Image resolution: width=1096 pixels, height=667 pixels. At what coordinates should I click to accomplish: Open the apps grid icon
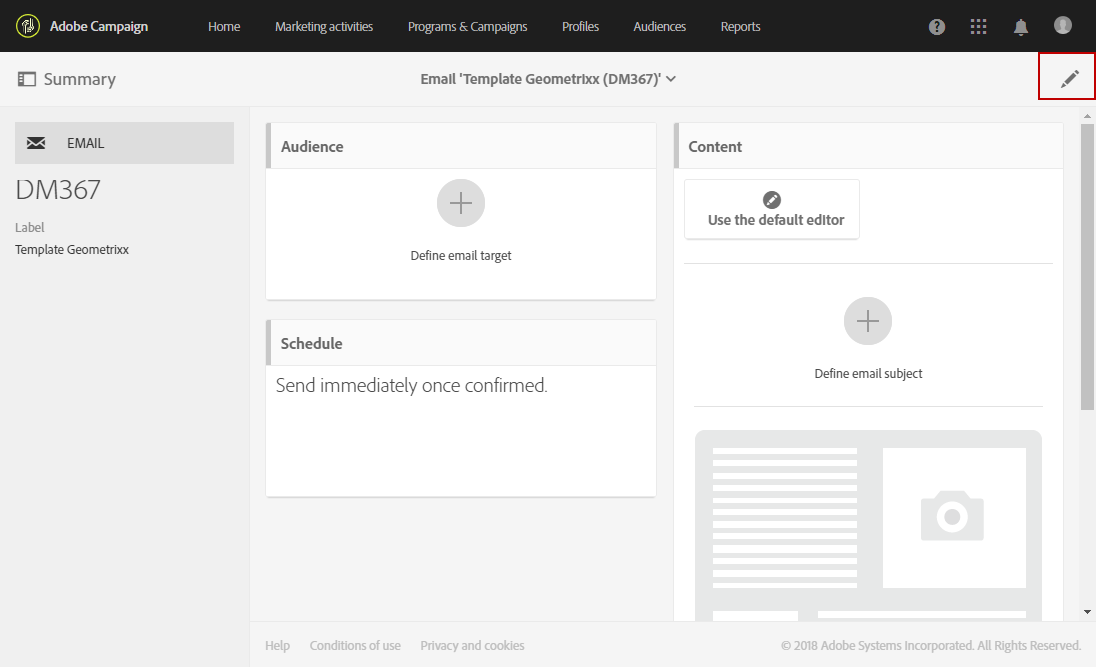pos(979,27)
